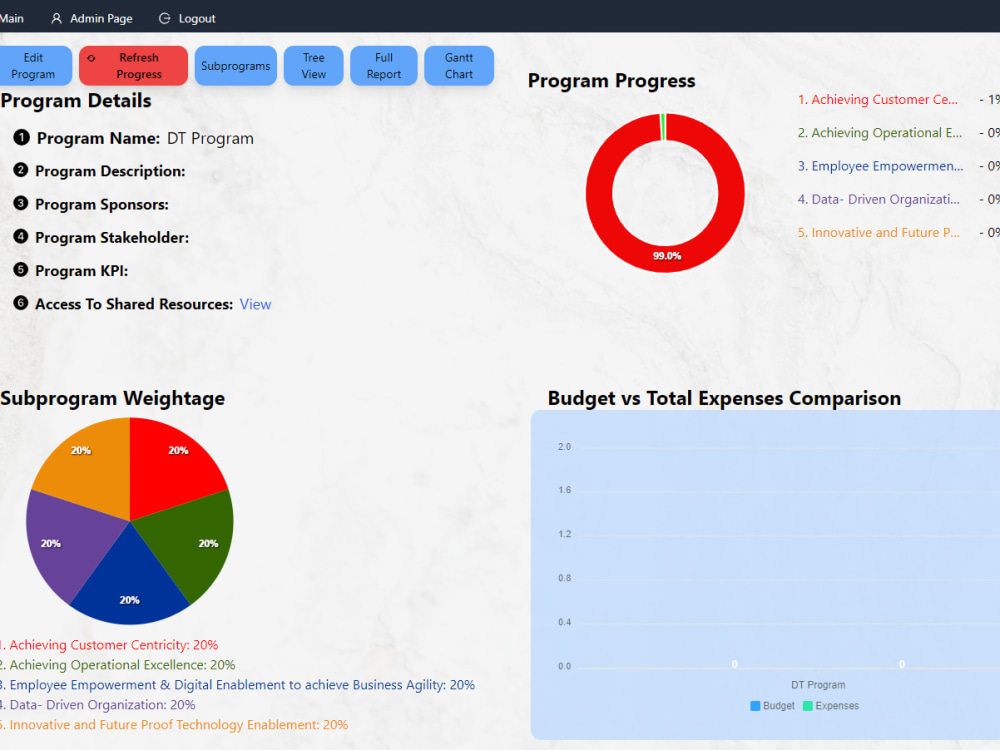Click the 'DT Program' program name value
Screen dimensions: 1000x750
tap(210, 138)
